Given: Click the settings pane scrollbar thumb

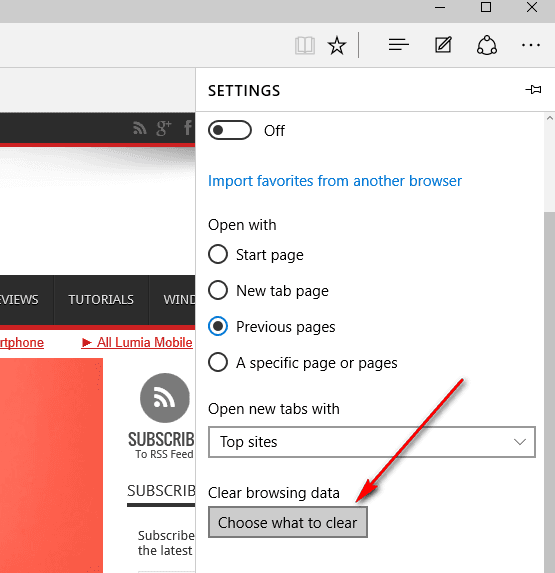Looking at the screenshot, I should point(550,392).
